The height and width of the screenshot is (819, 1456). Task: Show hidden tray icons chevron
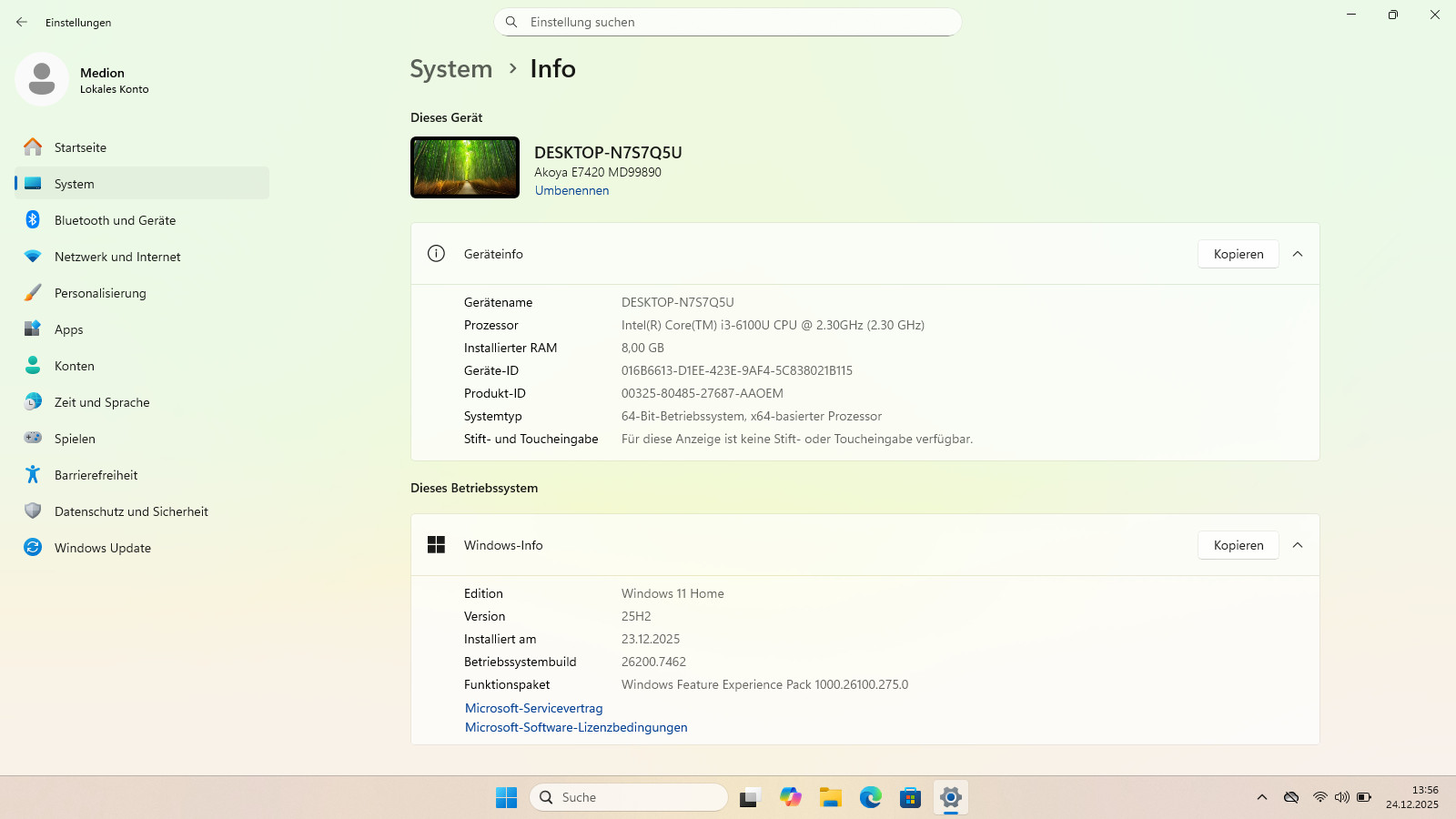[x=1262, y=797]
